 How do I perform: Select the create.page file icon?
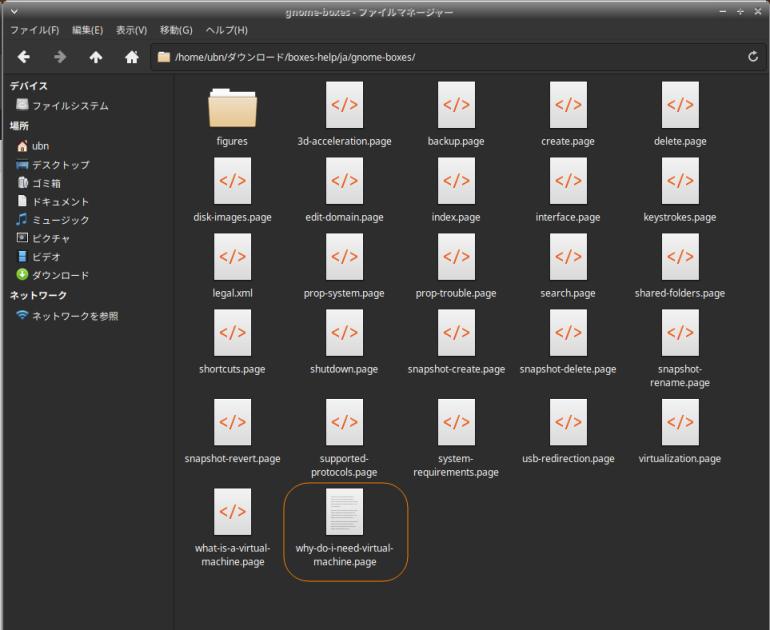point(568,105)
